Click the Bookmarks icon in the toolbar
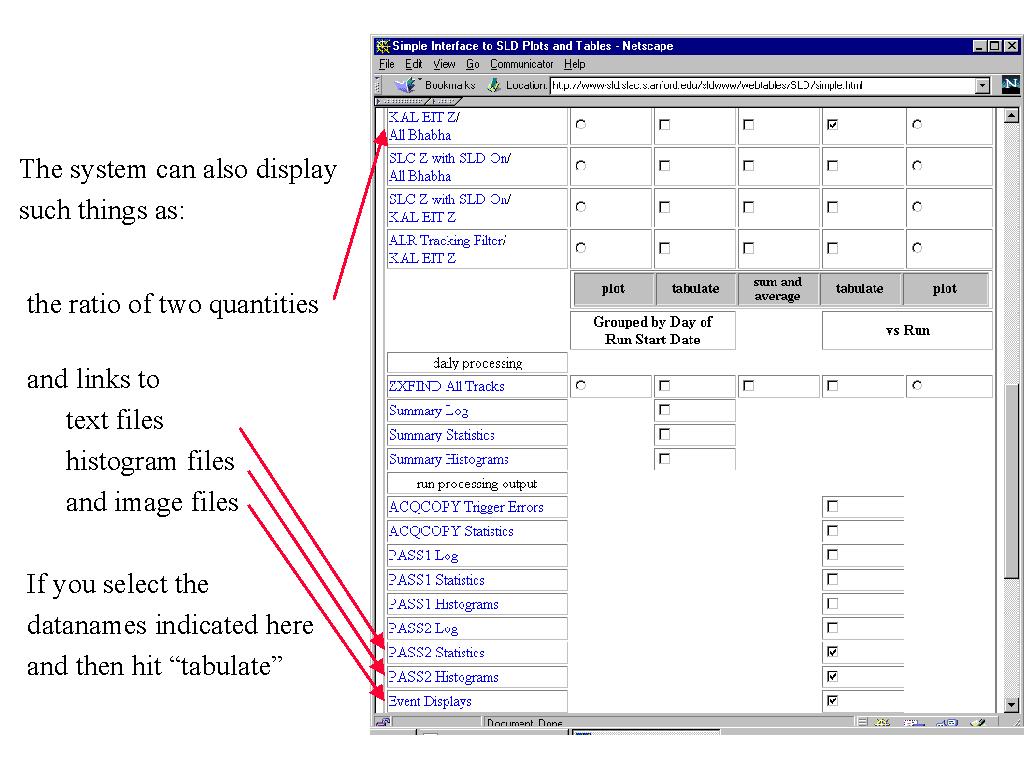 (x=405, y=85)
